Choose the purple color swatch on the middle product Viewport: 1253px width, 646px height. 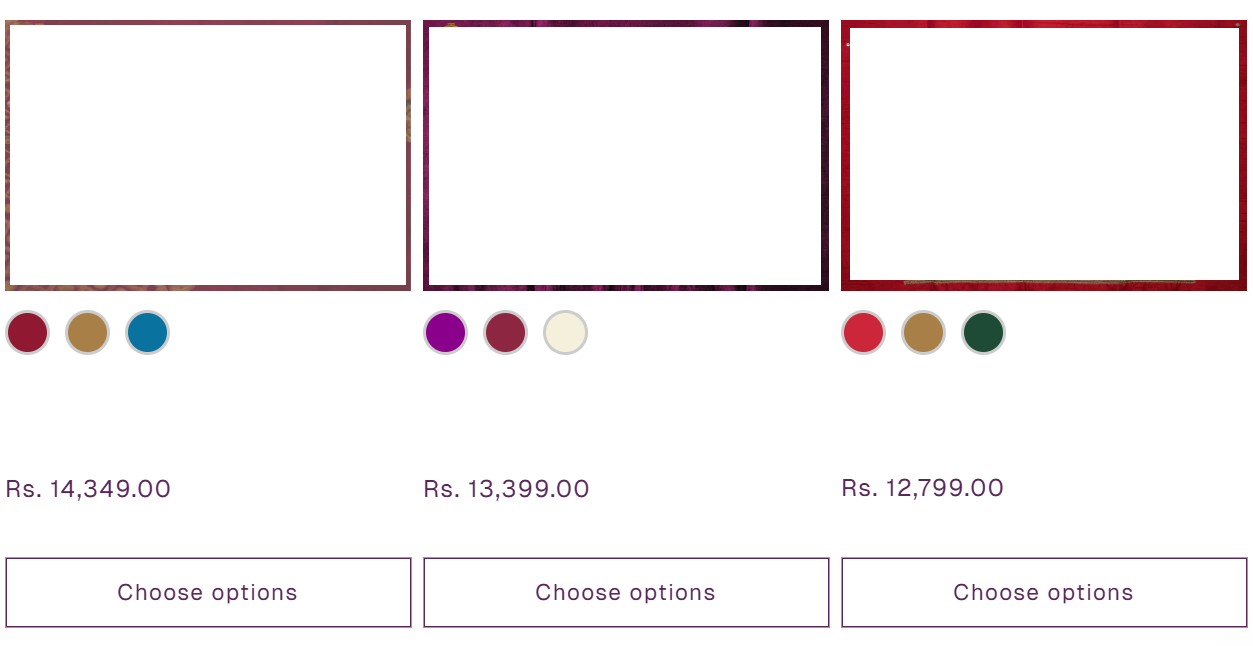click(445, 332)
